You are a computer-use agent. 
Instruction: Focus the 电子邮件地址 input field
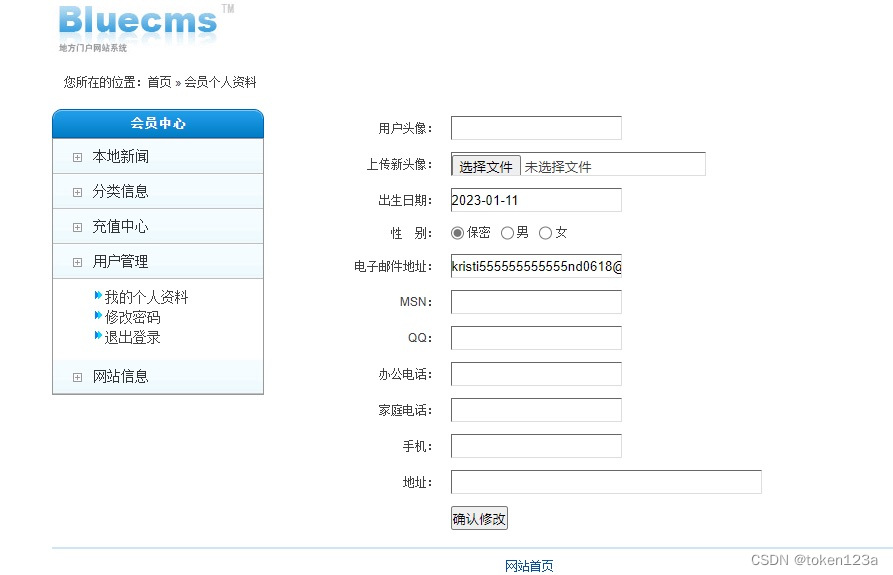(x=536, y=266)
